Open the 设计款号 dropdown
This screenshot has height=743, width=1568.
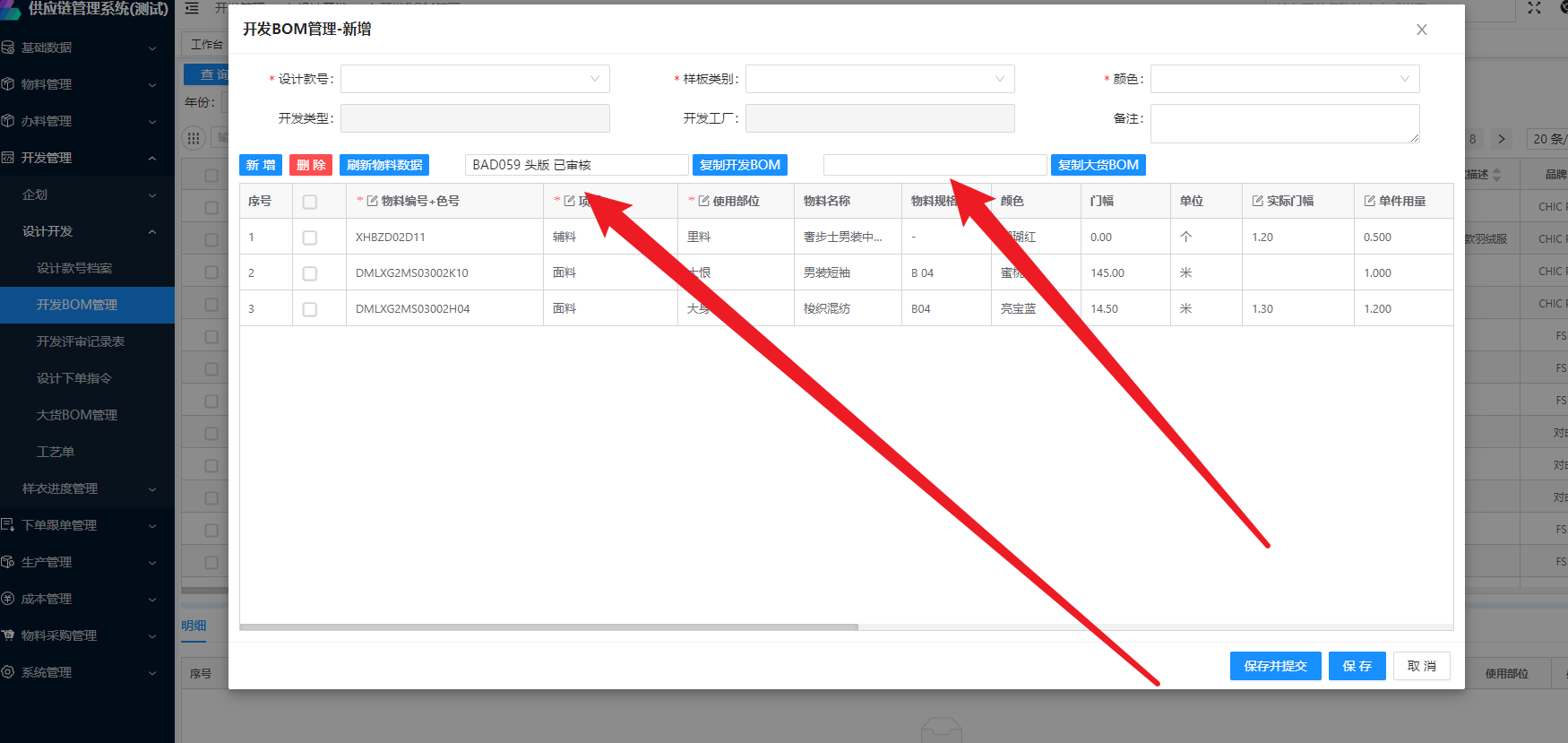click(475, 79)
